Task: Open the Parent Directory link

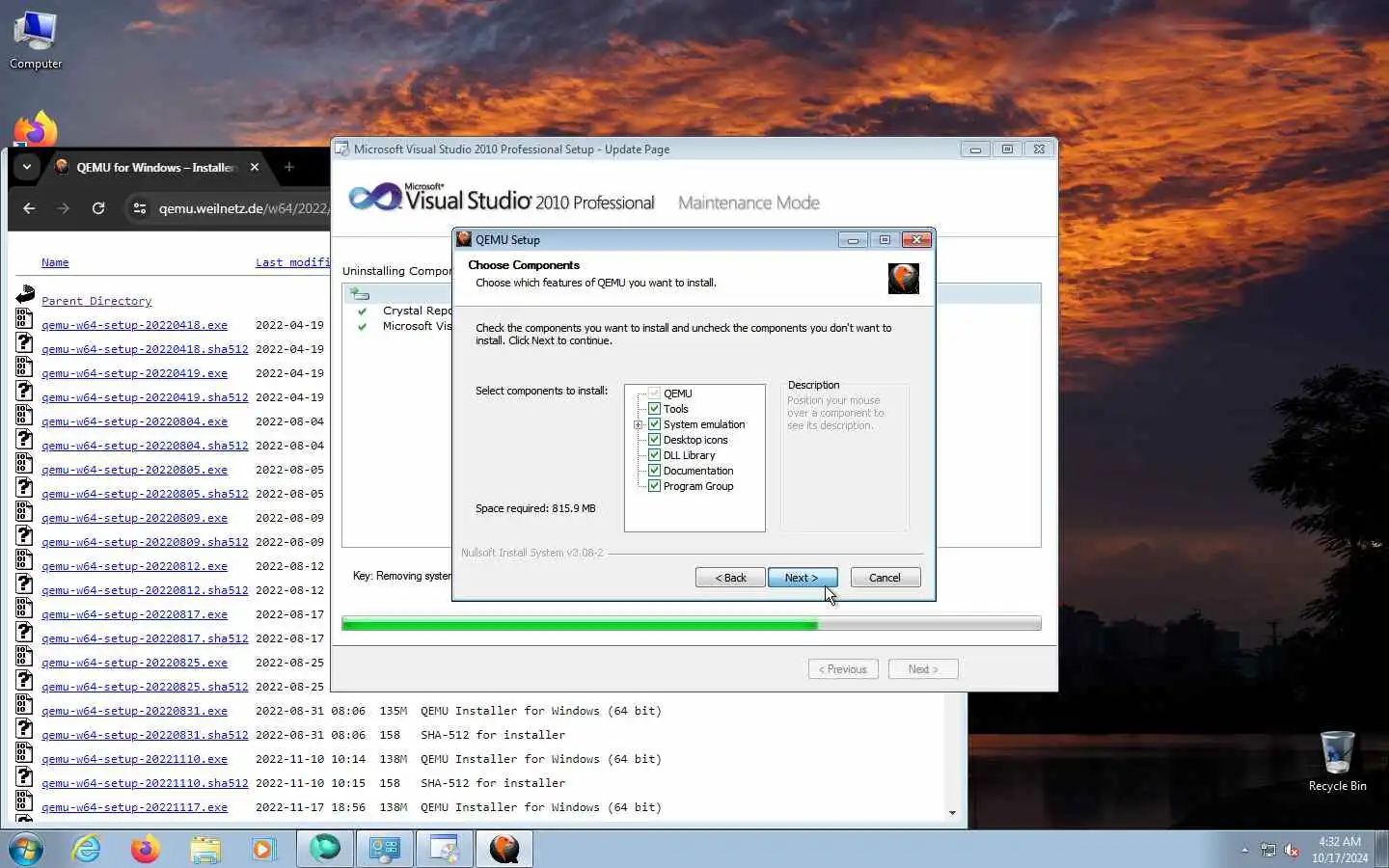Action: click(x=96, y=301)
